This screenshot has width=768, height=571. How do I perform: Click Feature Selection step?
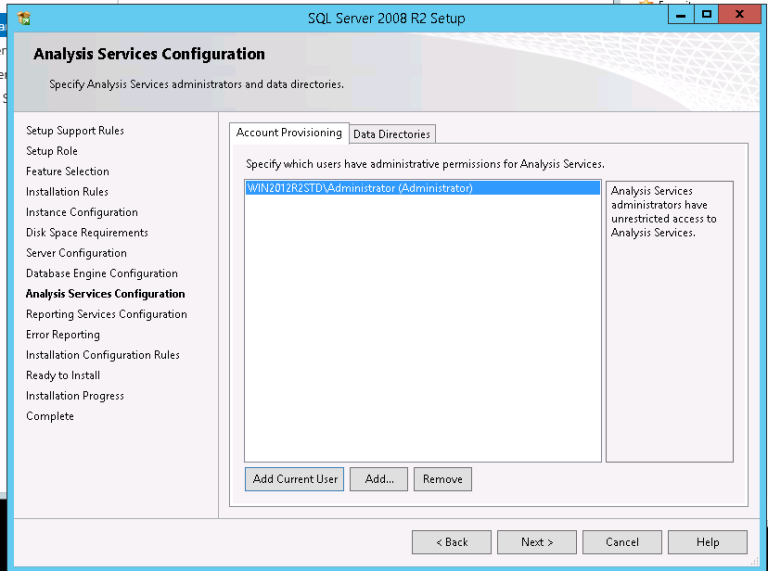click(x=68, y=171)
